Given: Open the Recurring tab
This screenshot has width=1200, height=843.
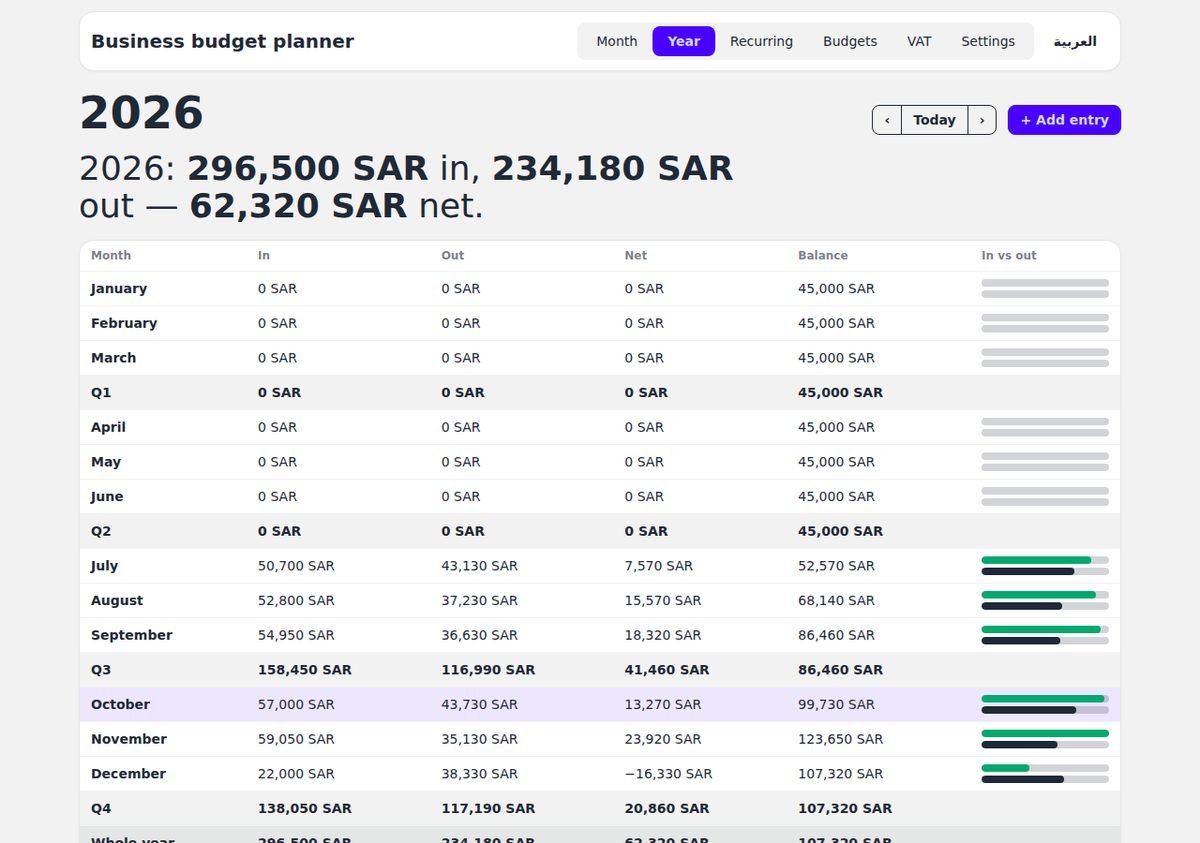Looking at the screenshot, I should [x=761, y=41].
